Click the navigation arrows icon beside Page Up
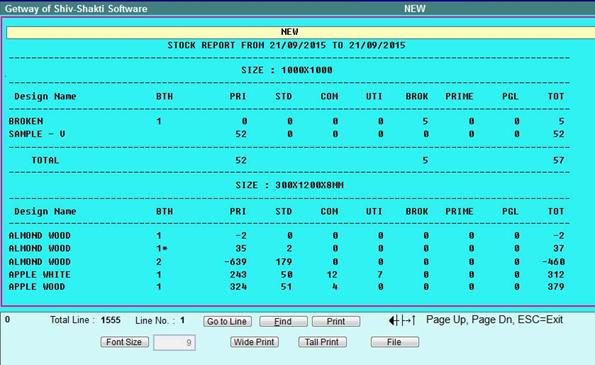Screen dimensions: 595x365 pos(402,321)
